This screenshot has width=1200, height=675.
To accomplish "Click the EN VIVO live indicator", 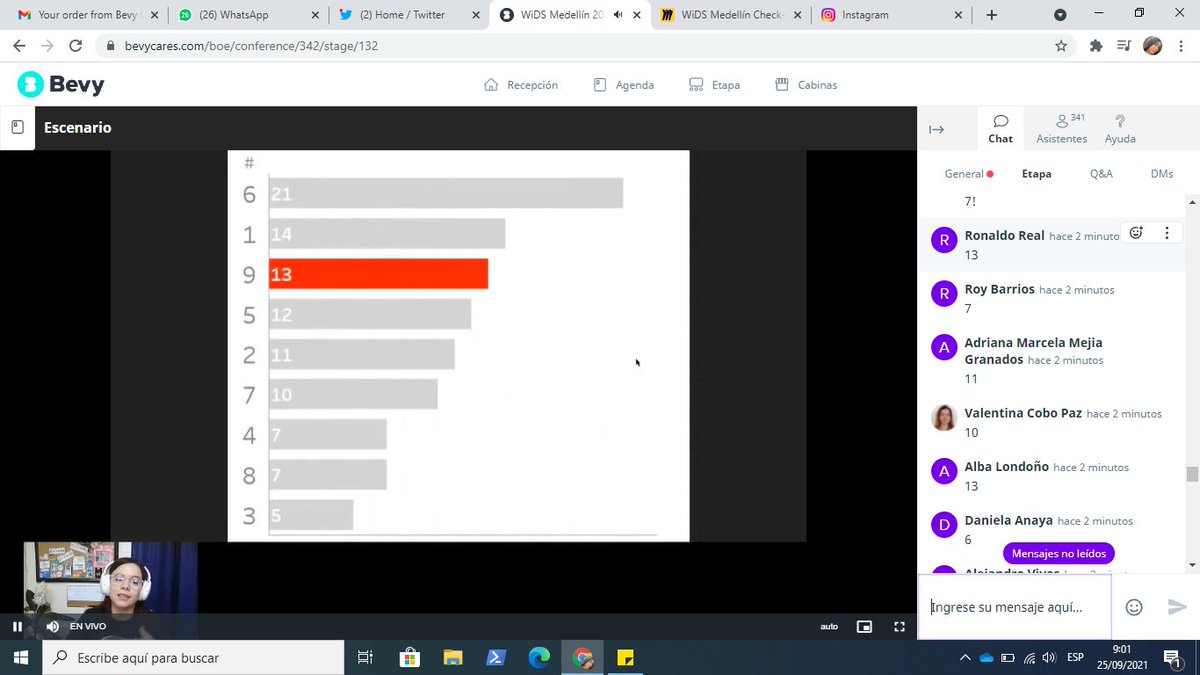I will (x=88, y=627).
